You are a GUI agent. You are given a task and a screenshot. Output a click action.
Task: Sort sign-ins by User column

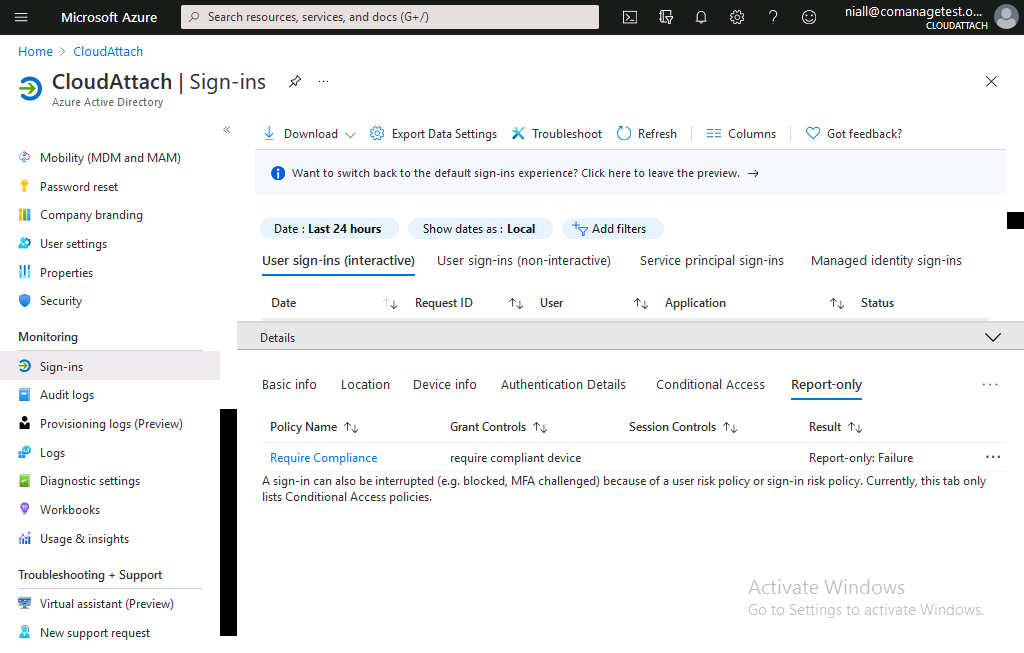(x=641, y=303)
